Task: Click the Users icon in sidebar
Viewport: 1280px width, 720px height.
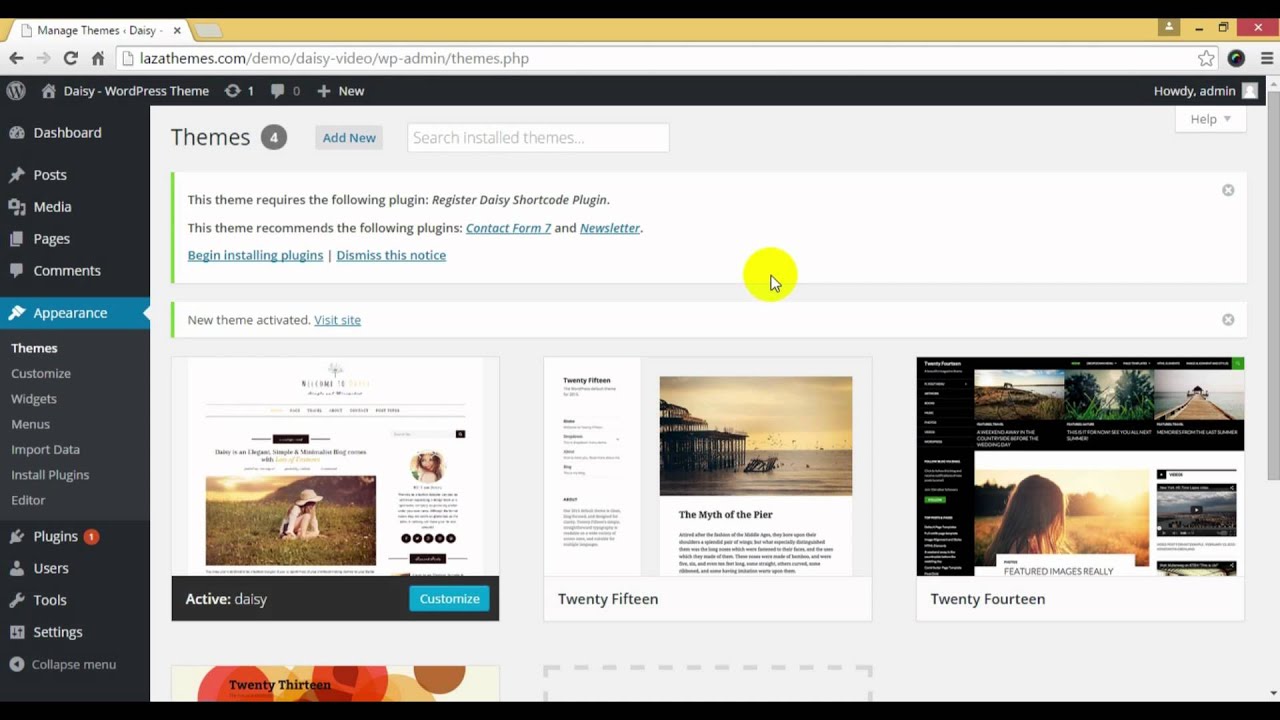Action: tap(17, 568)
